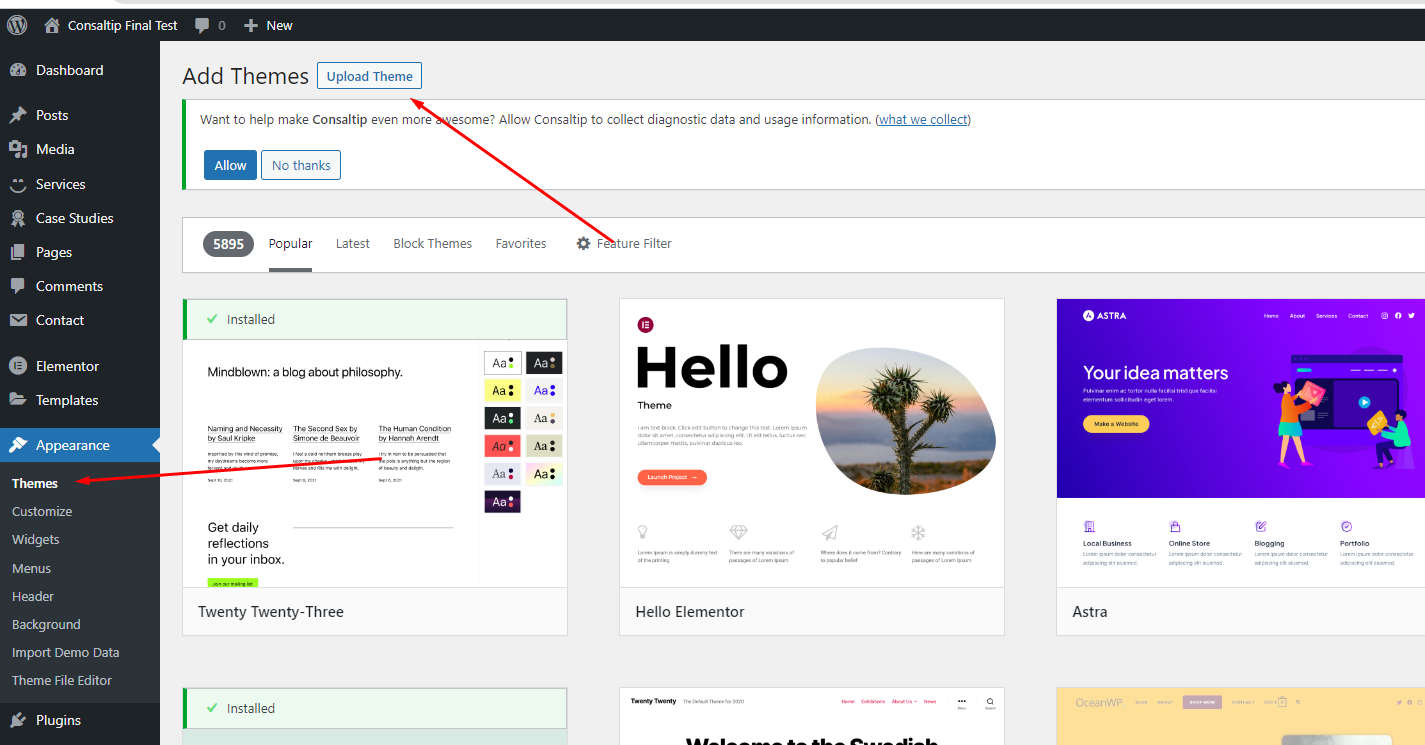Image resolution: width=1425 pixels, height=745 pixels.
Task: Click the Add Themes page heading
Action: coord(246,76)
